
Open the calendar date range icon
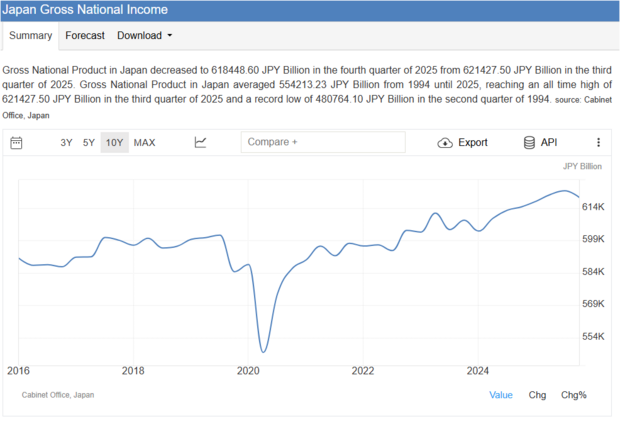coord(16,143)
